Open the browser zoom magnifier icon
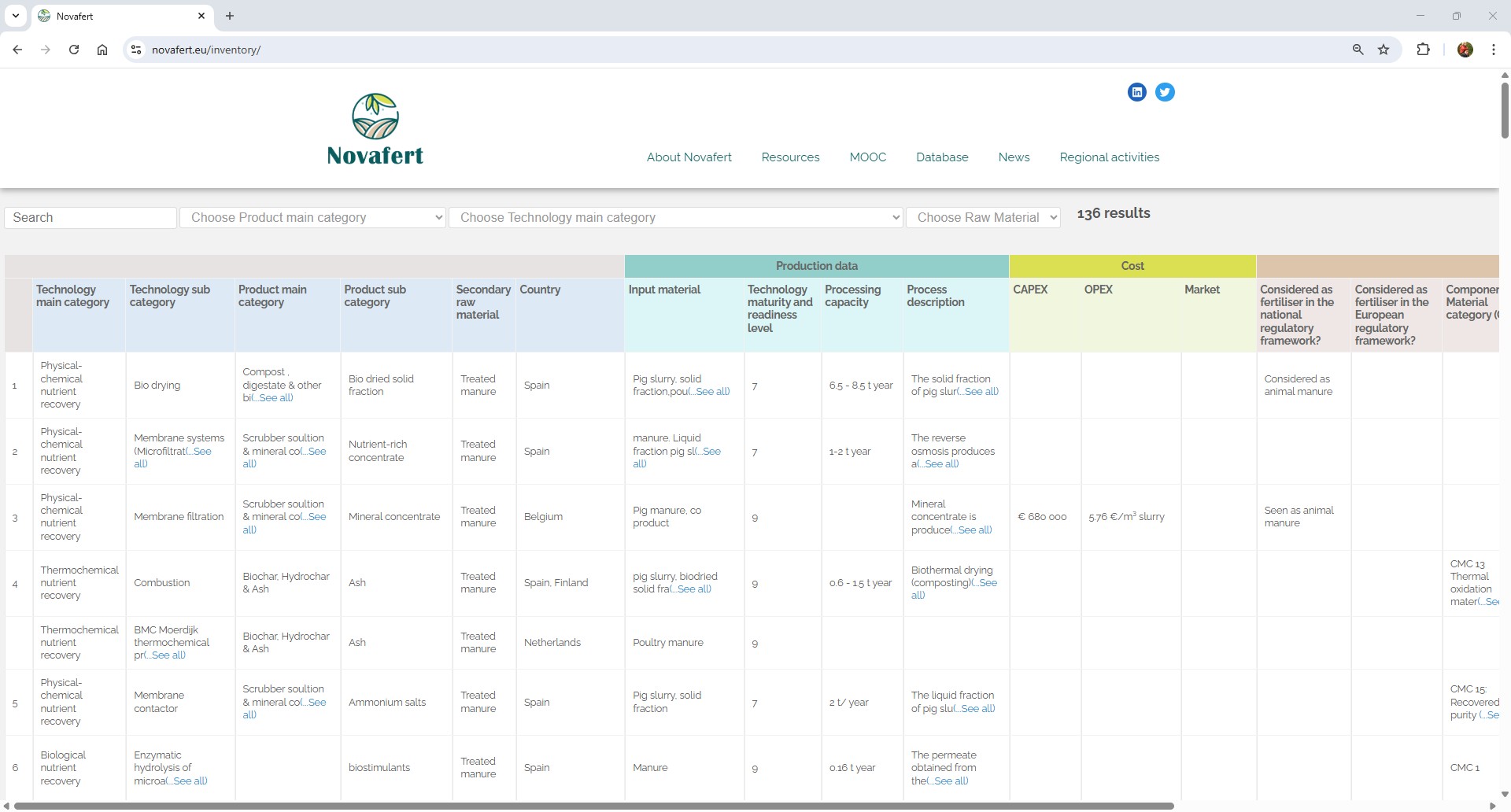 coord(1358,50)
